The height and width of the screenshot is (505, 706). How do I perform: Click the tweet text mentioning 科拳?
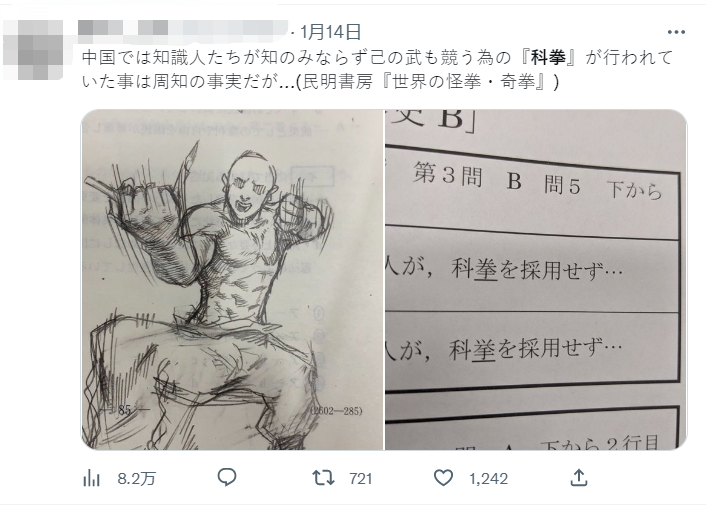coord(377,58)
